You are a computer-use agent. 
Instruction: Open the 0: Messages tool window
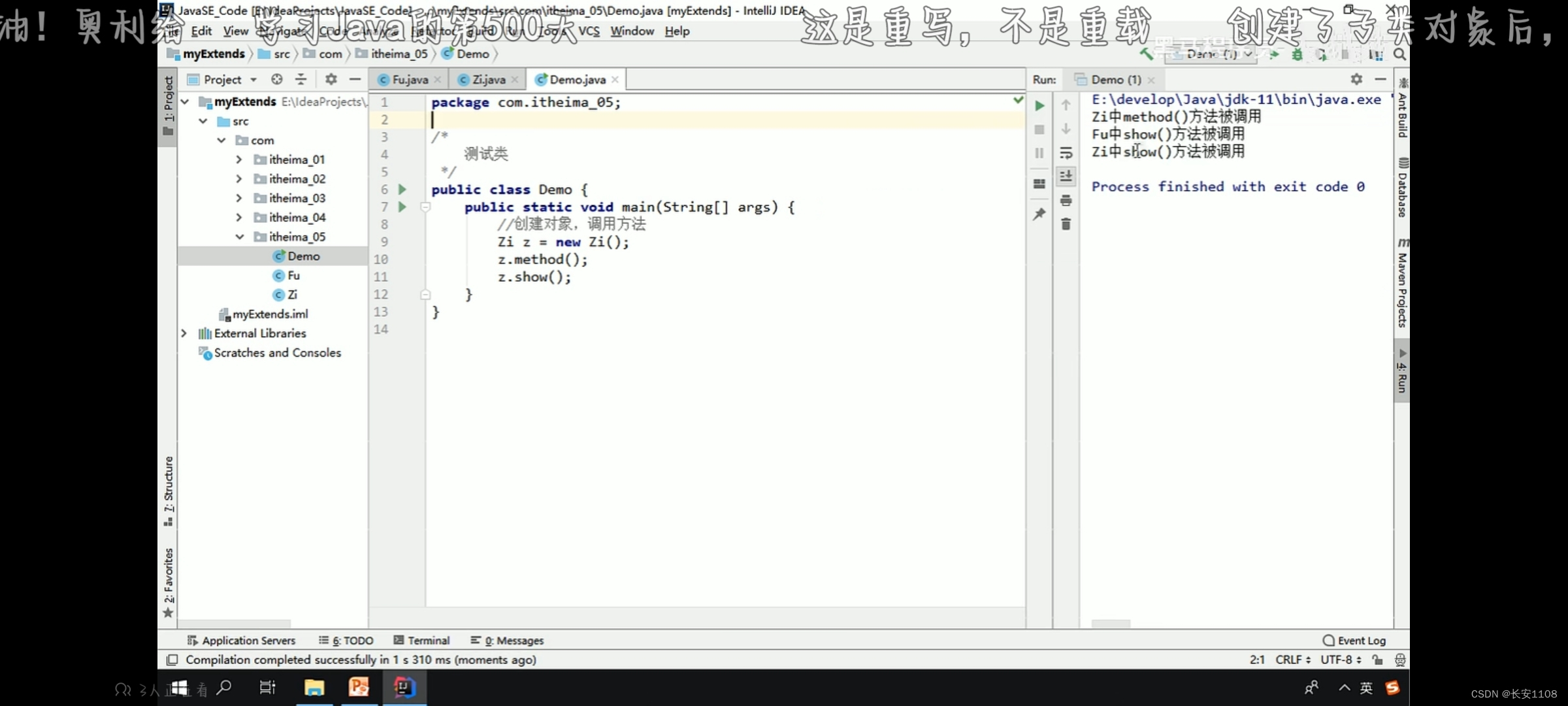click(x=507, y=641)
